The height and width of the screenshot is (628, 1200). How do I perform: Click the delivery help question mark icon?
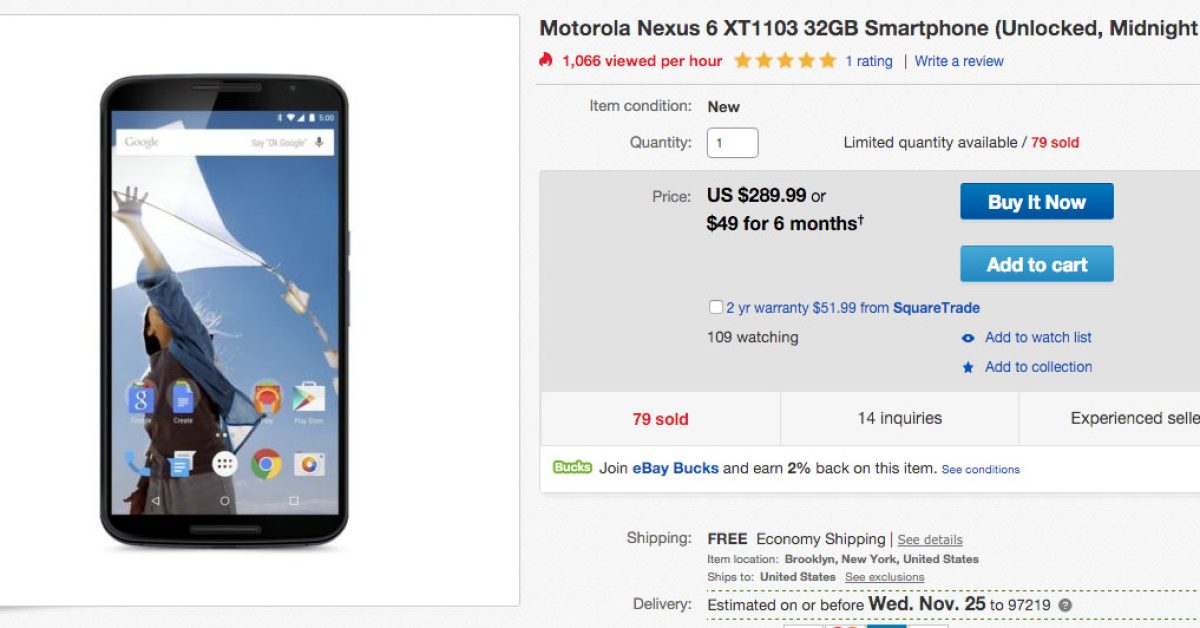point(1065,605)
